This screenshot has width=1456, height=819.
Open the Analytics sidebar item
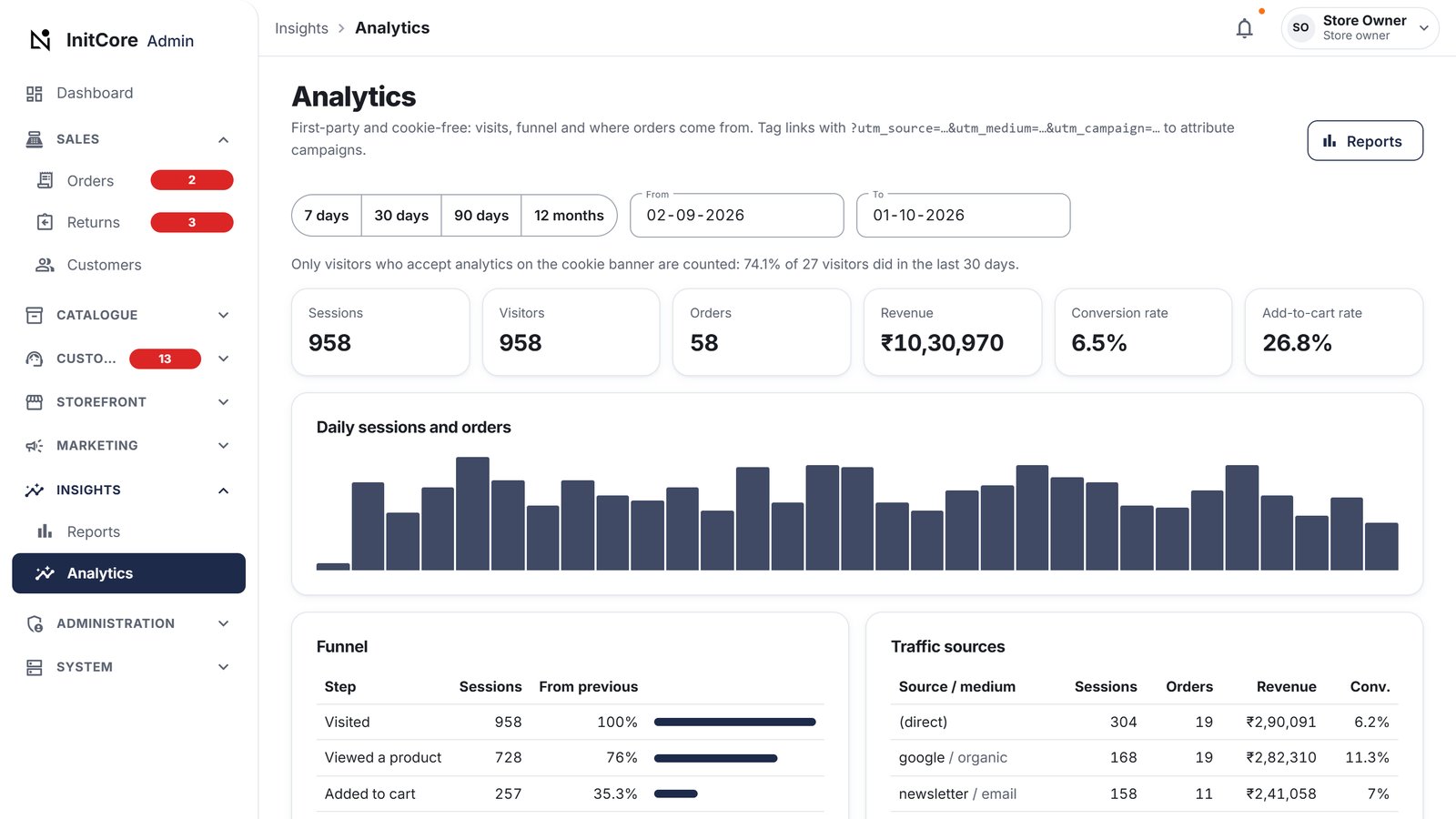[128, 573]
